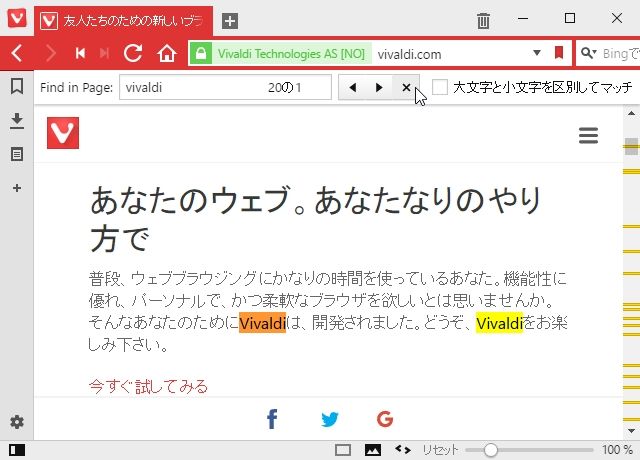The image size is (640, 460).
Task: Bookmark this page with red bookmark icon
Action: click(x=559, y=53)
